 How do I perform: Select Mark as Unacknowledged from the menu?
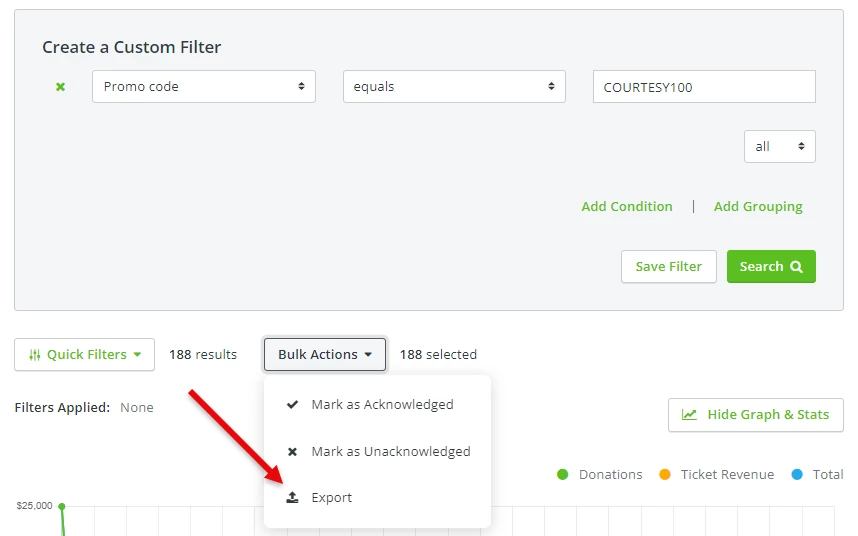point(377,452)
